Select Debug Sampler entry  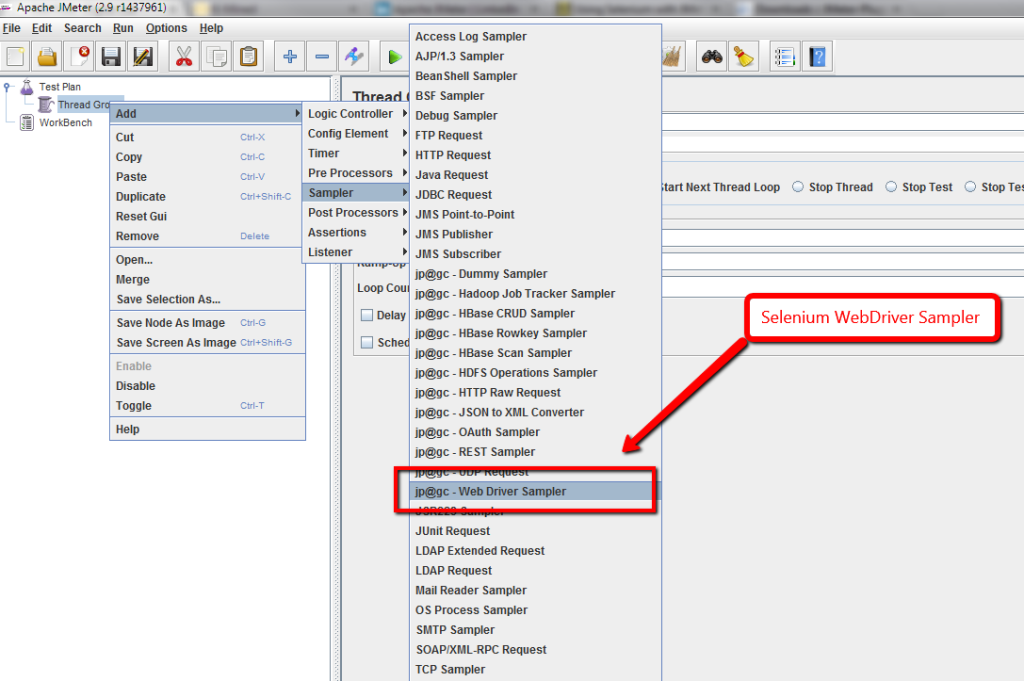[535, 116]
